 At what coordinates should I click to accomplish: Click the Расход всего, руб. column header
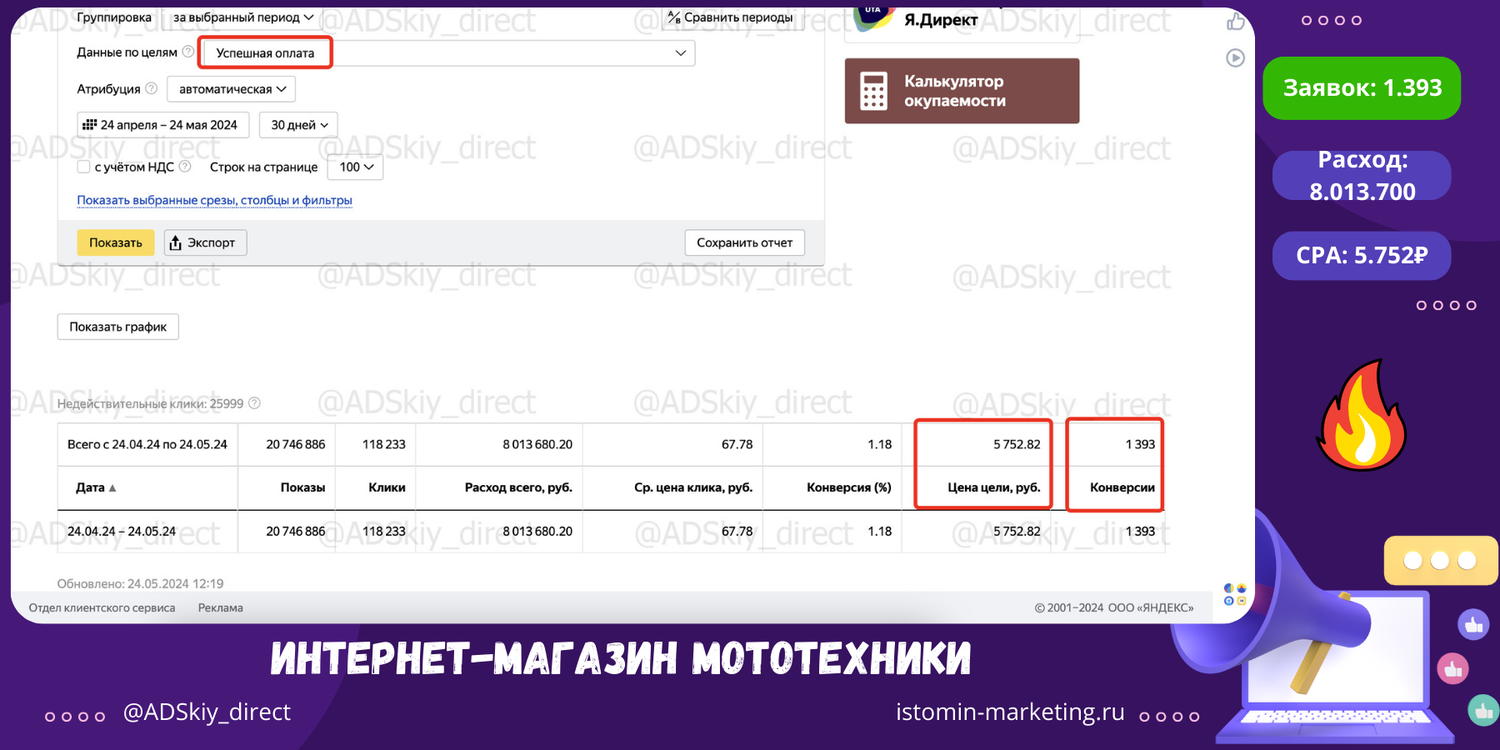pyautogui.click(x=518, y=488)
